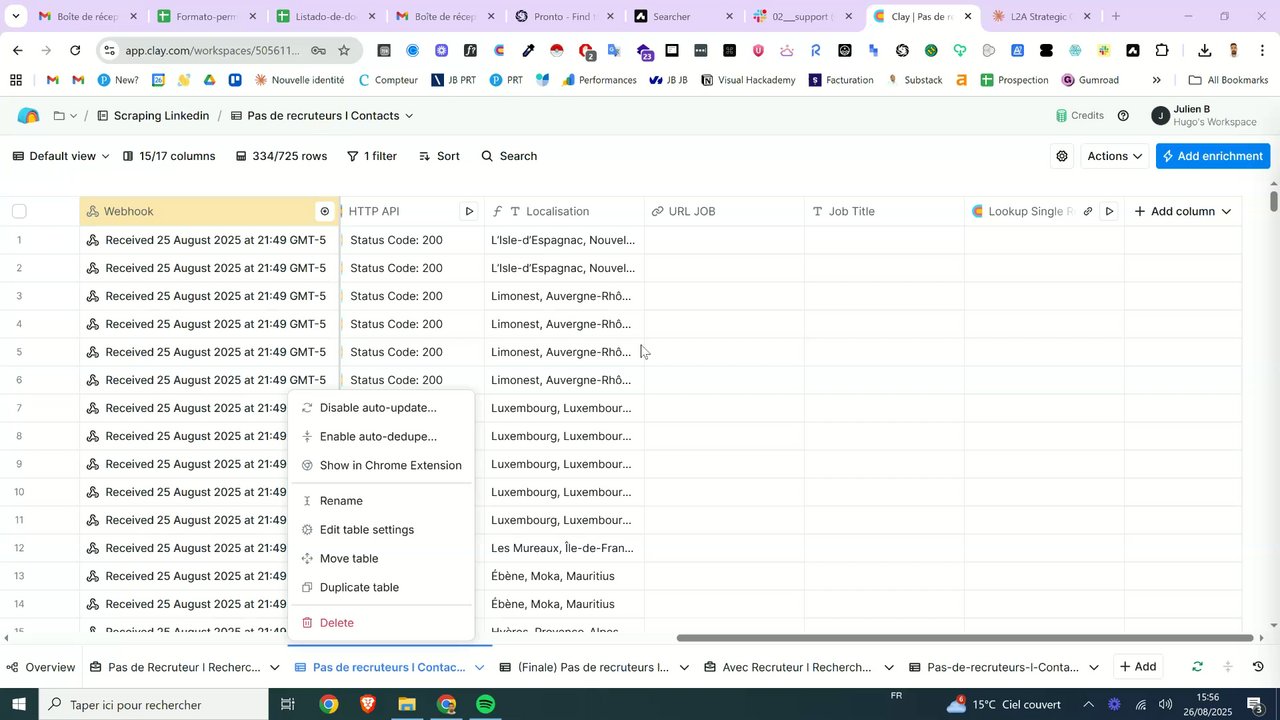Image resolution: width=1280 pixels, height=720 pixels.
Task: Open the Gmail bookmark icon
Action: pos(53,80)
